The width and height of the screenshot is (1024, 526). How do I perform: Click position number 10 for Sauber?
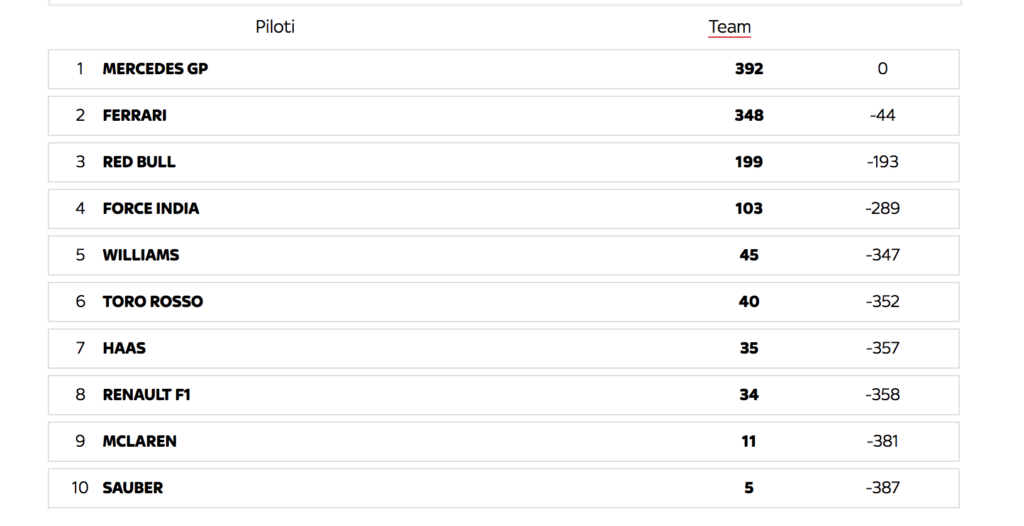[x=80, y=487]
